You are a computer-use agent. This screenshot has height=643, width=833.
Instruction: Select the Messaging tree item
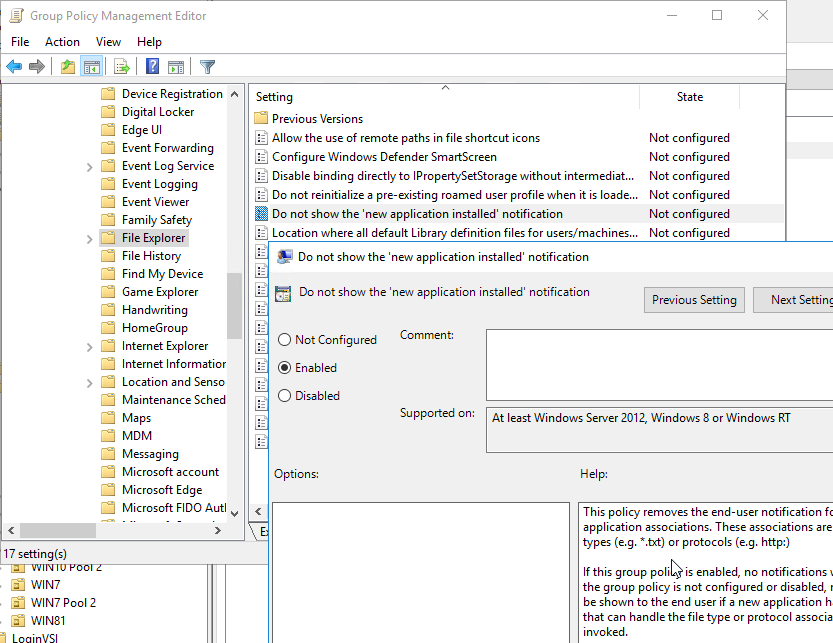tap(150, 454)
